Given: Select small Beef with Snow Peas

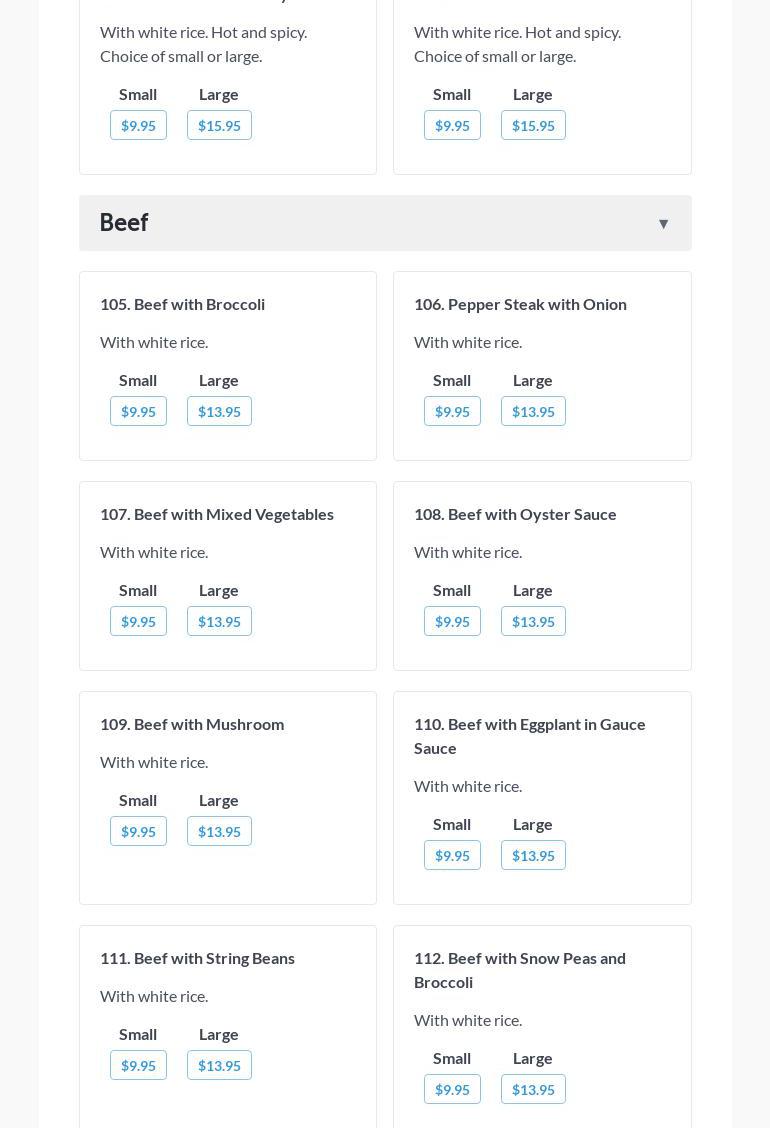Looking at the screenshot, I should pos(452,1089).
